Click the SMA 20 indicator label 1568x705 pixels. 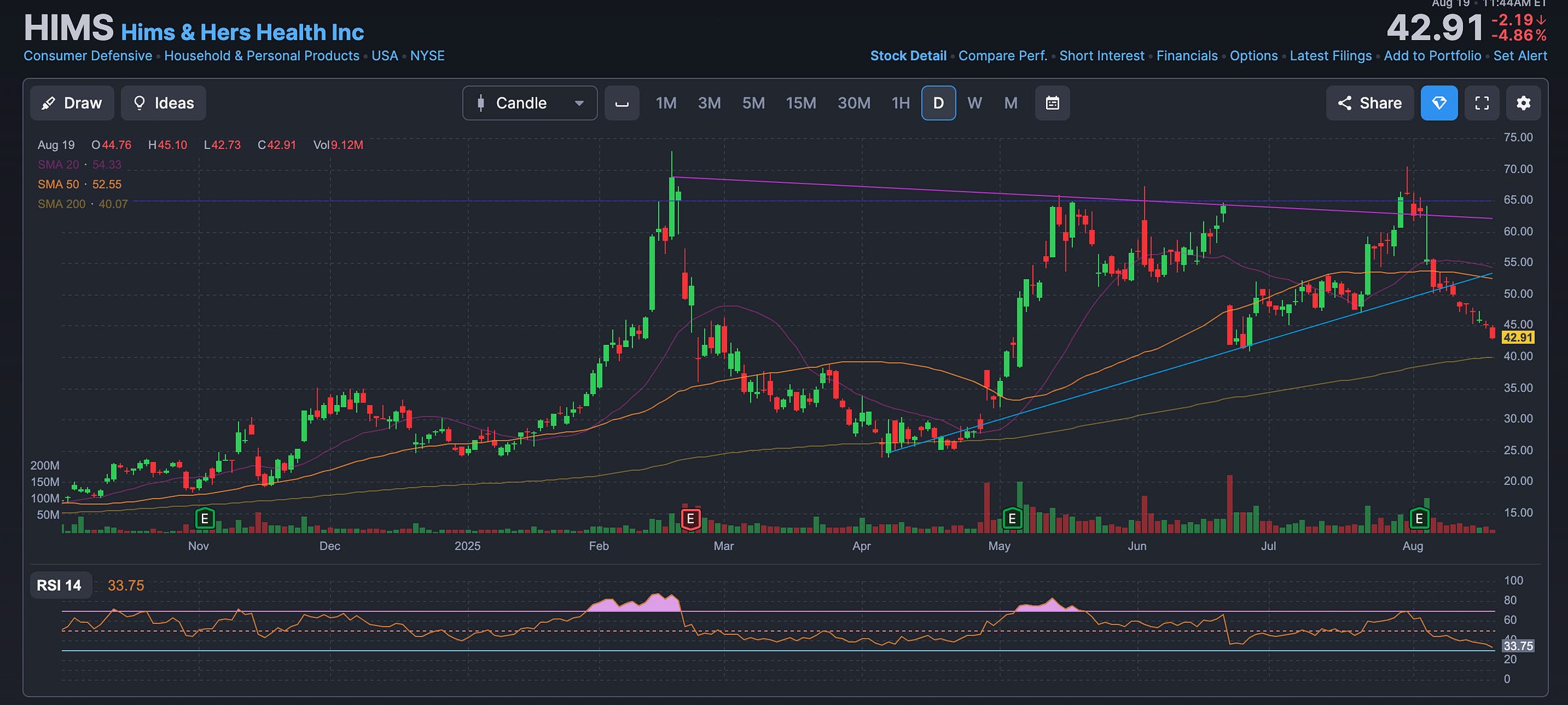58,165
